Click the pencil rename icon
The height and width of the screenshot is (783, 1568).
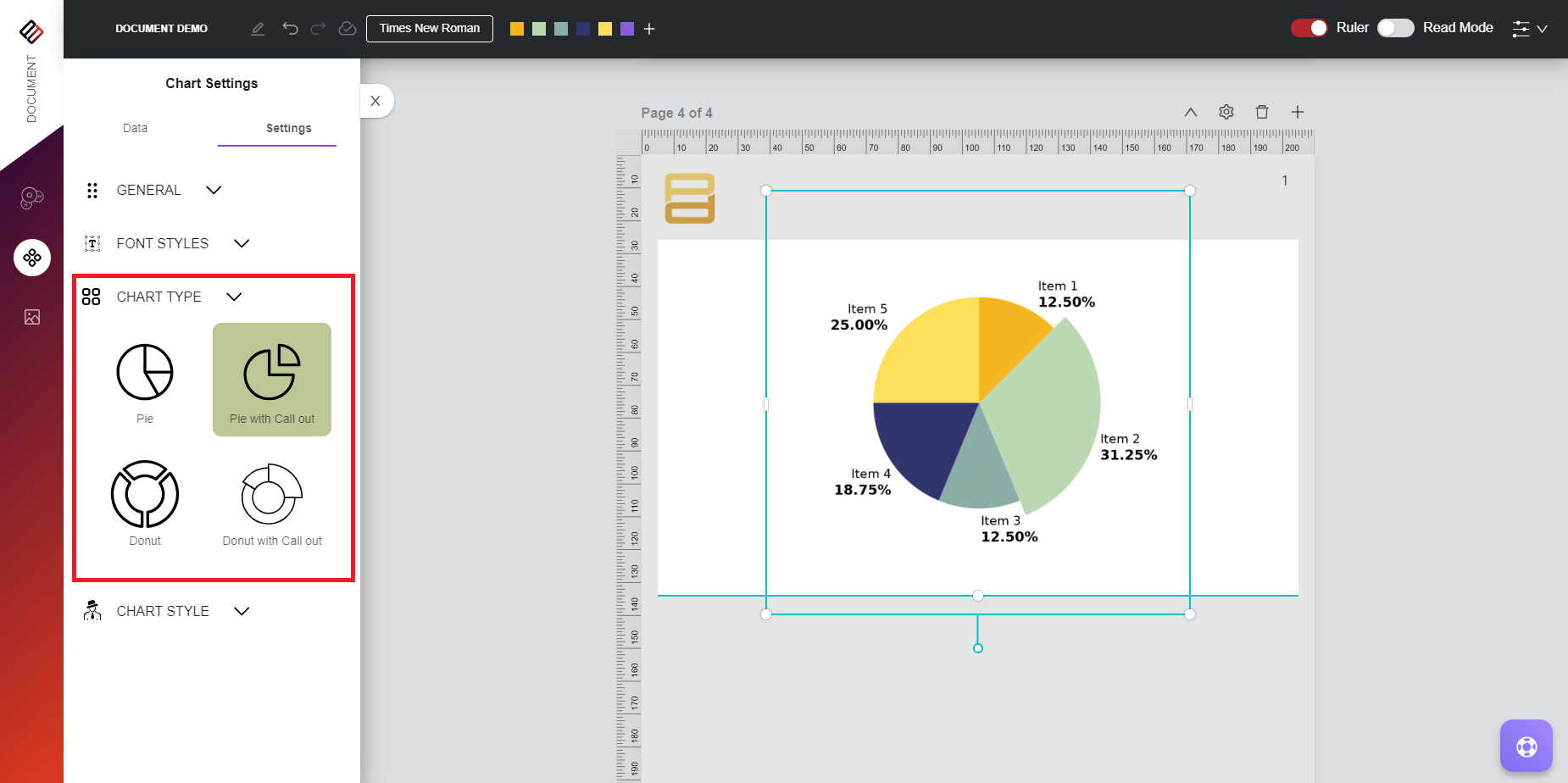[258, 29]
